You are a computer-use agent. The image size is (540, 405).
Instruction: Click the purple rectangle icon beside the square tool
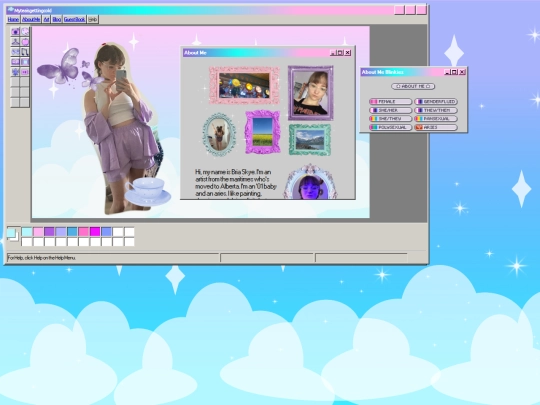15,62
